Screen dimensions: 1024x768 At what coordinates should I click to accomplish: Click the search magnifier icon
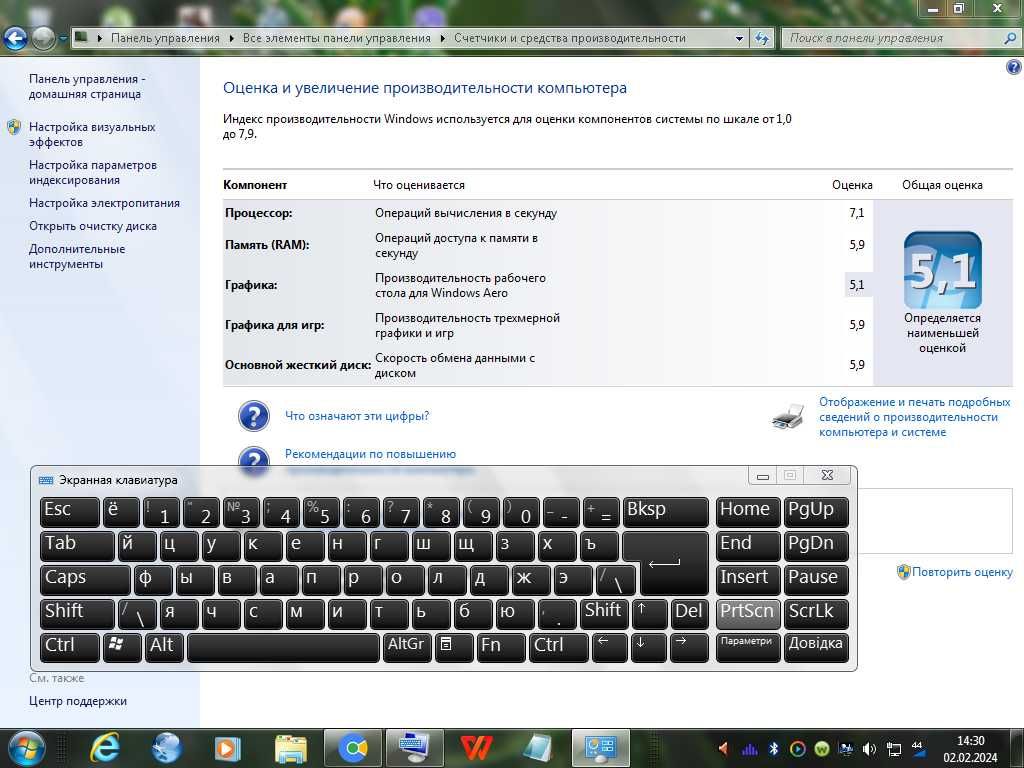[x=1010, y=39]
